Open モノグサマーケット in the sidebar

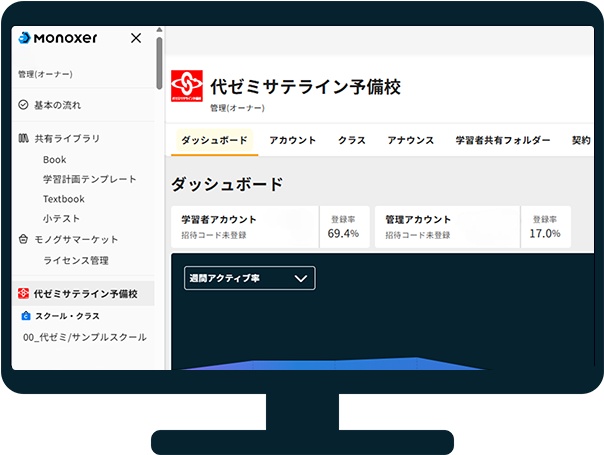pyautogui.click(x=76, y=240)
